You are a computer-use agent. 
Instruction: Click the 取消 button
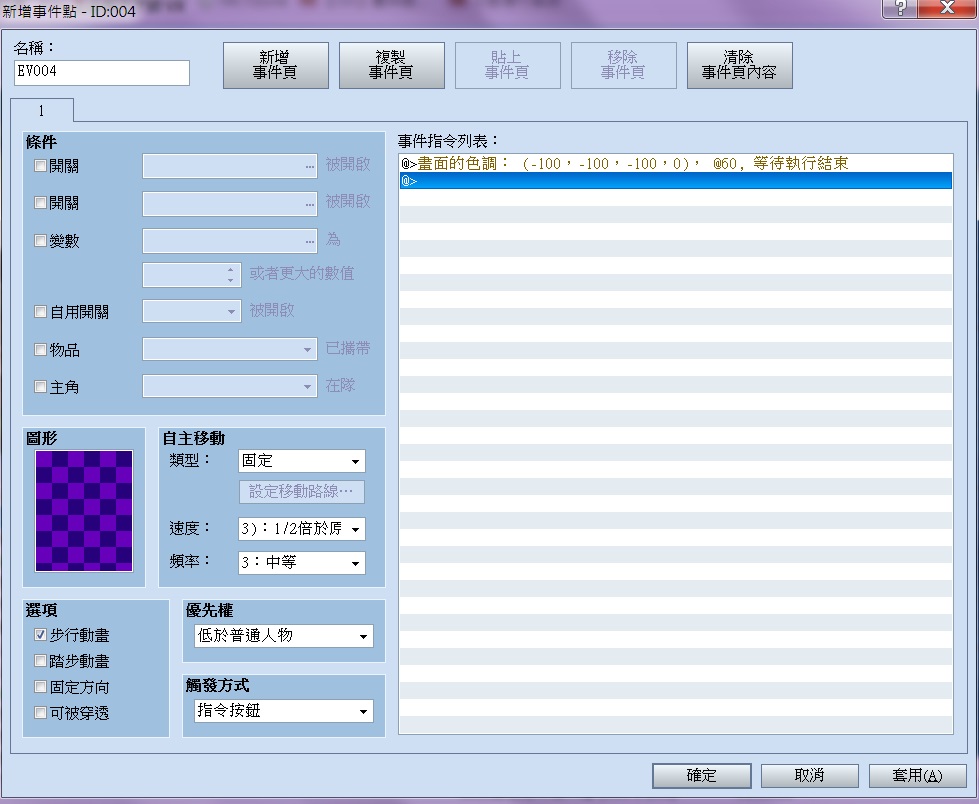pos(810,775)
